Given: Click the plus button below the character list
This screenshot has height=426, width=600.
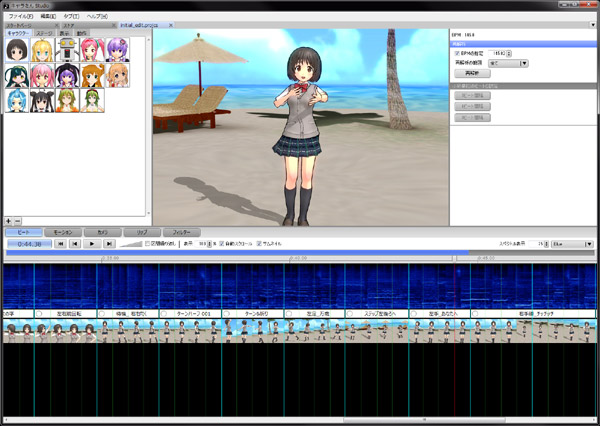Looking at the screenshot, I should coord(9,220).
